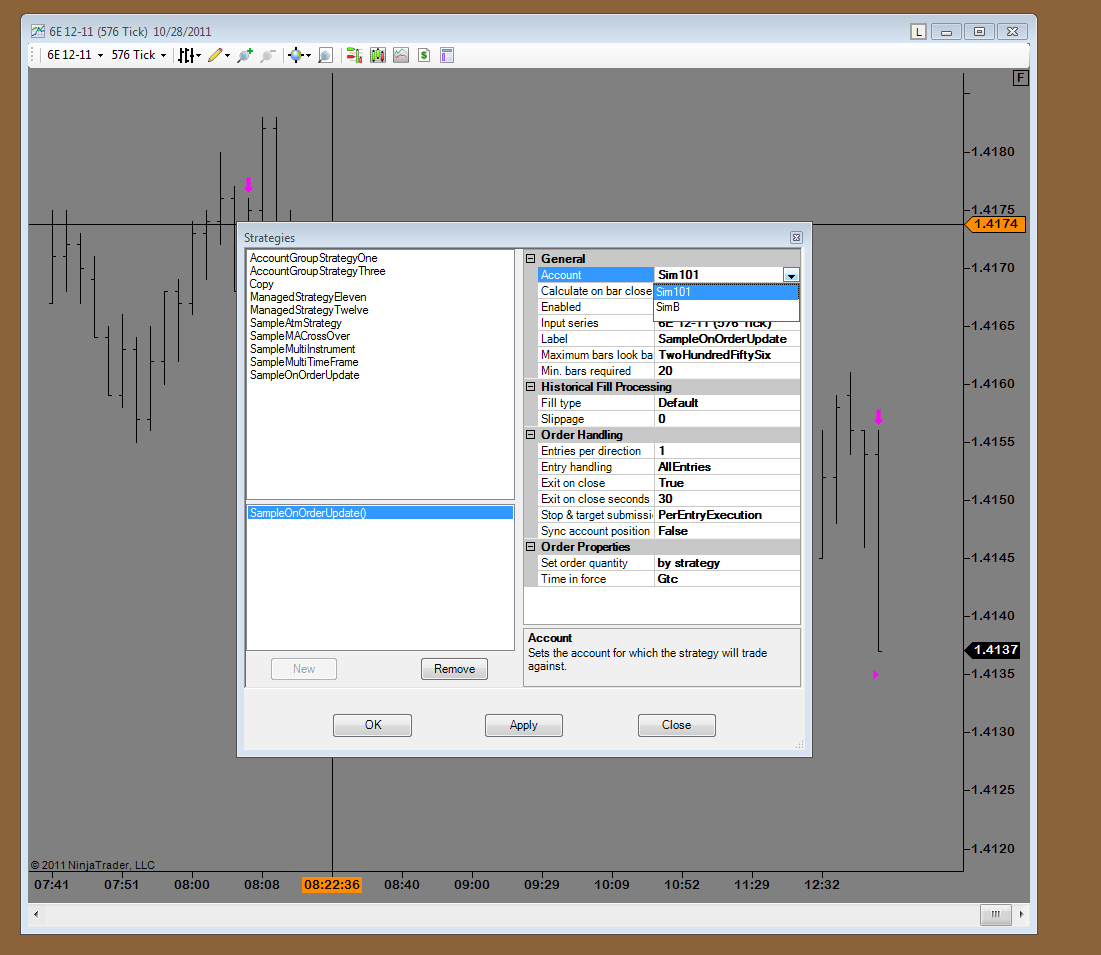This screenshot has width=1101, height=955.
Task: Open the 6E 12-11 instrument dropdown
Action: coord(75,55)
